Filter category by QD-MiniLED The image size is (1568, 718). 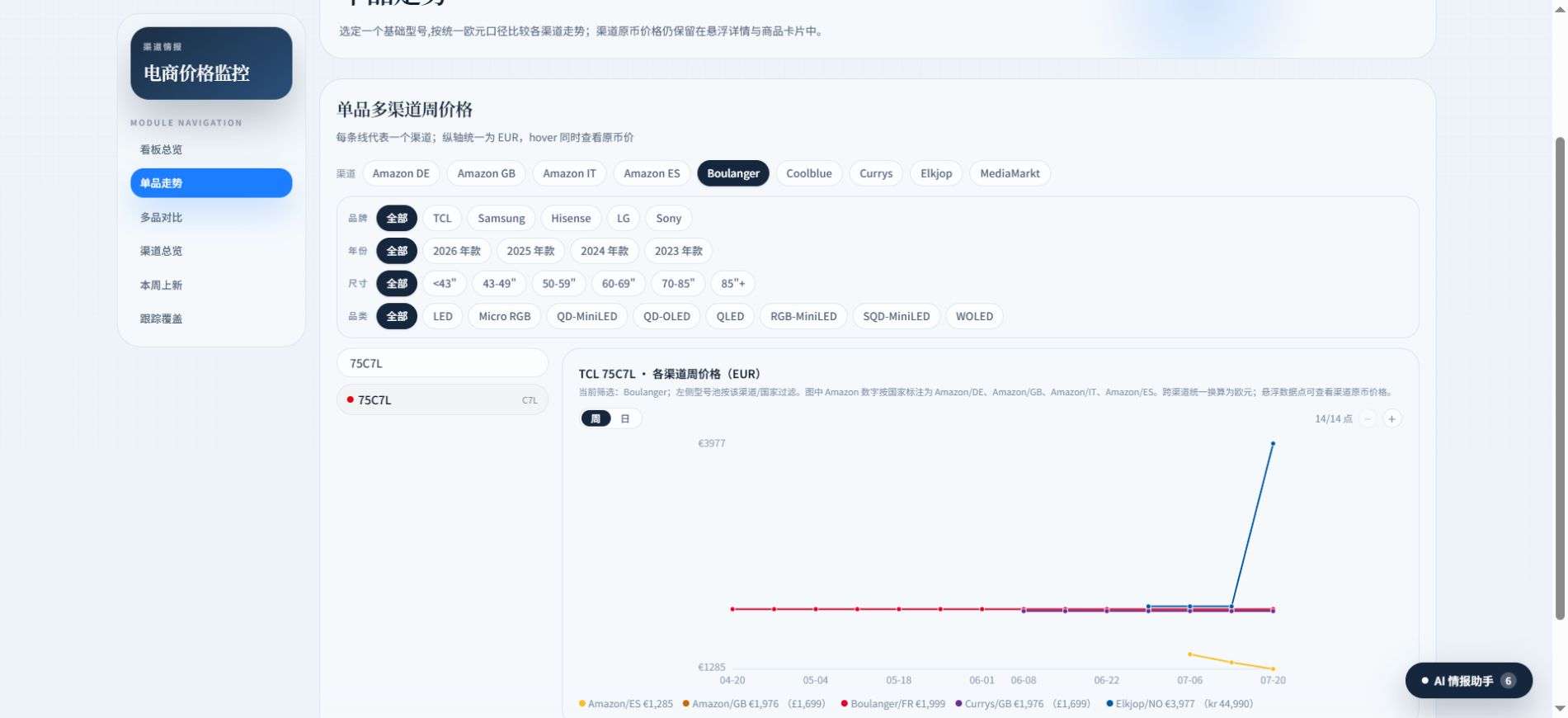tap(587, 316)
